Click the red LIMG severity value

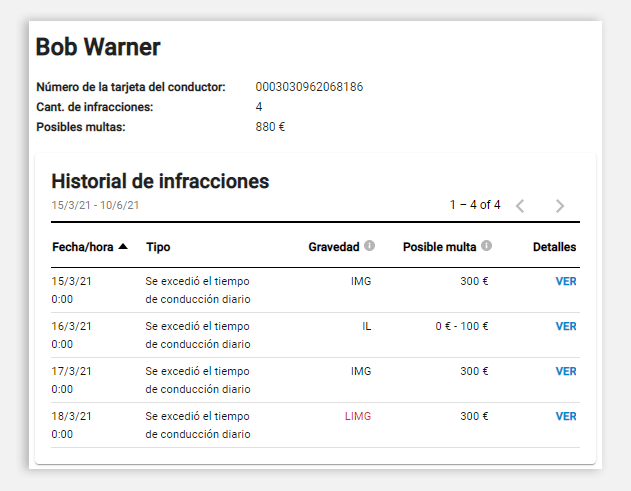pyautogui.click(x=358, y=417)
